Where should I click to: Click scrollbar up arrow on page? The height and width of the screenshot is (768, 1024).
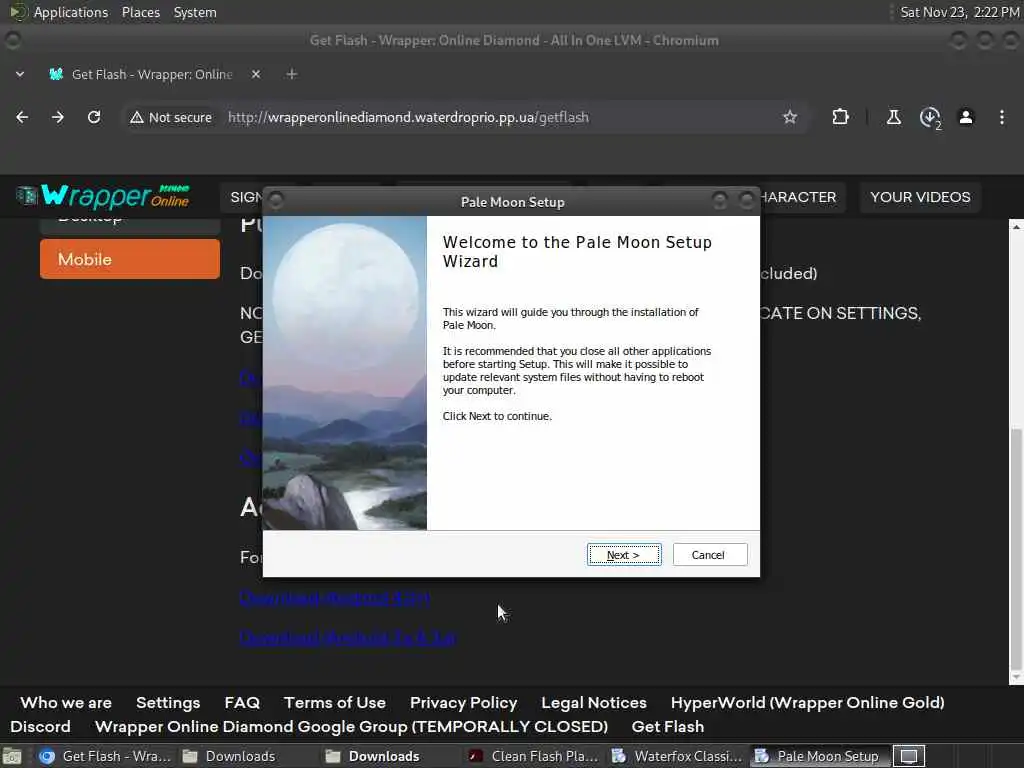coord(1016,227)
